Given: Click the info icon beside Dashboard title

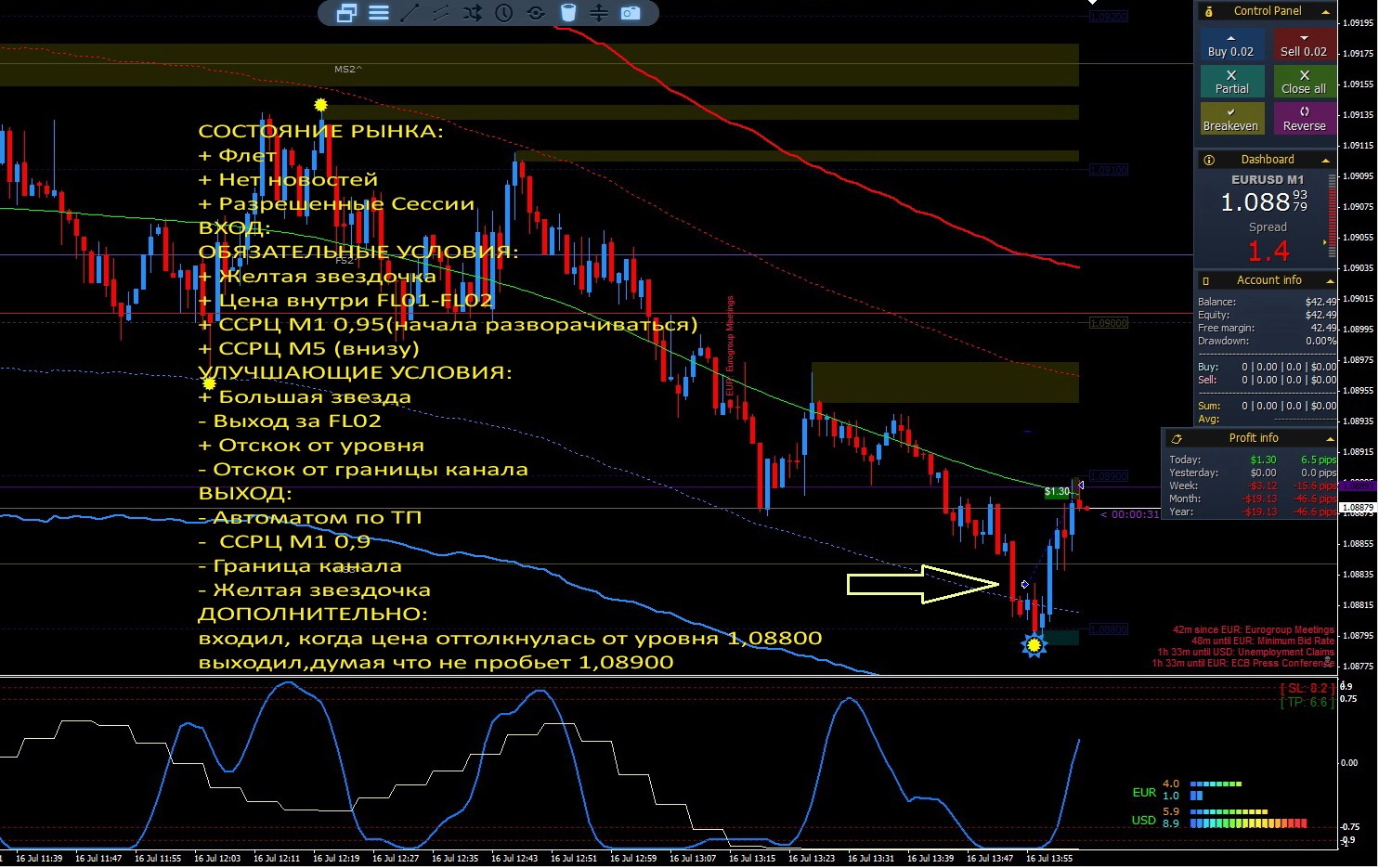Looking at the screenshot, I should [1209, 160].
